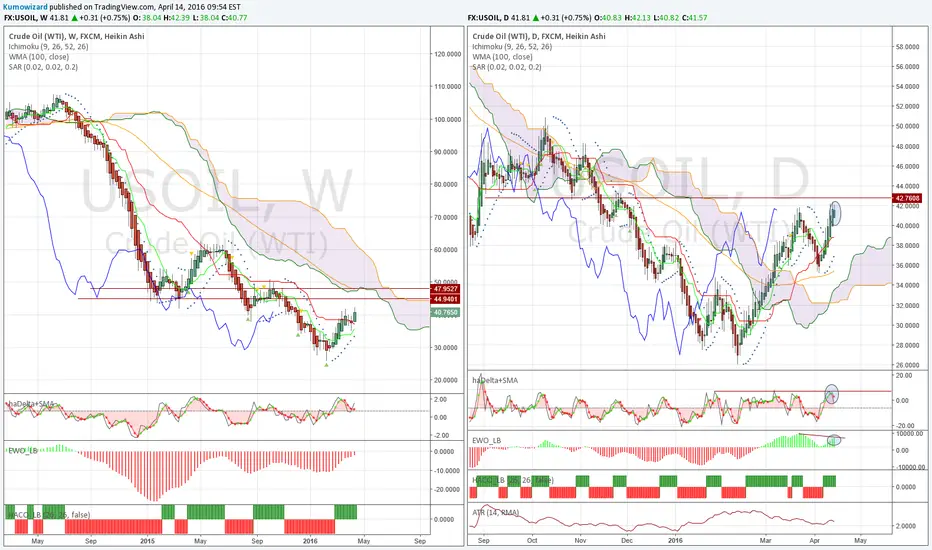932x550 pixels.
Task: Click the 120.0000 price axis value
Action: [x=448, y=54]
